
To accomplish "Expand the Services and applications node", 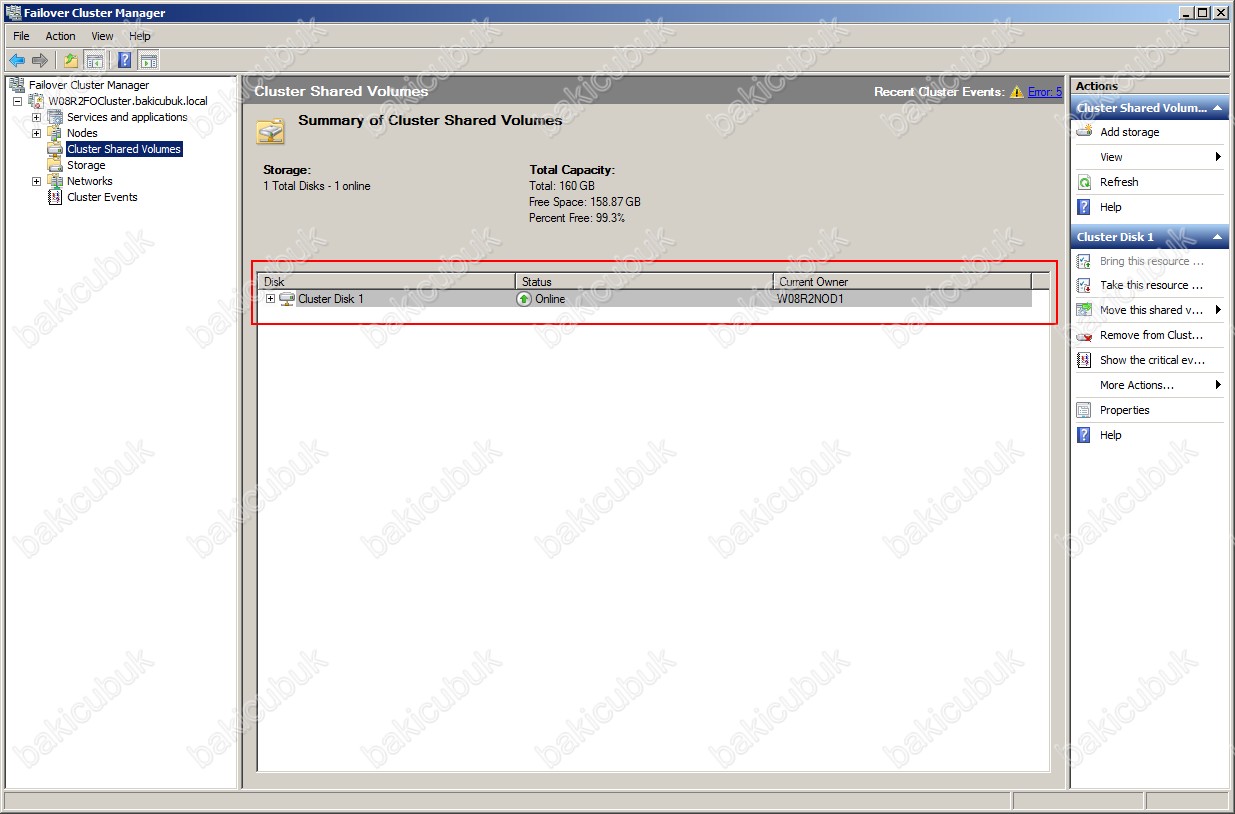I will click(36, 117).
